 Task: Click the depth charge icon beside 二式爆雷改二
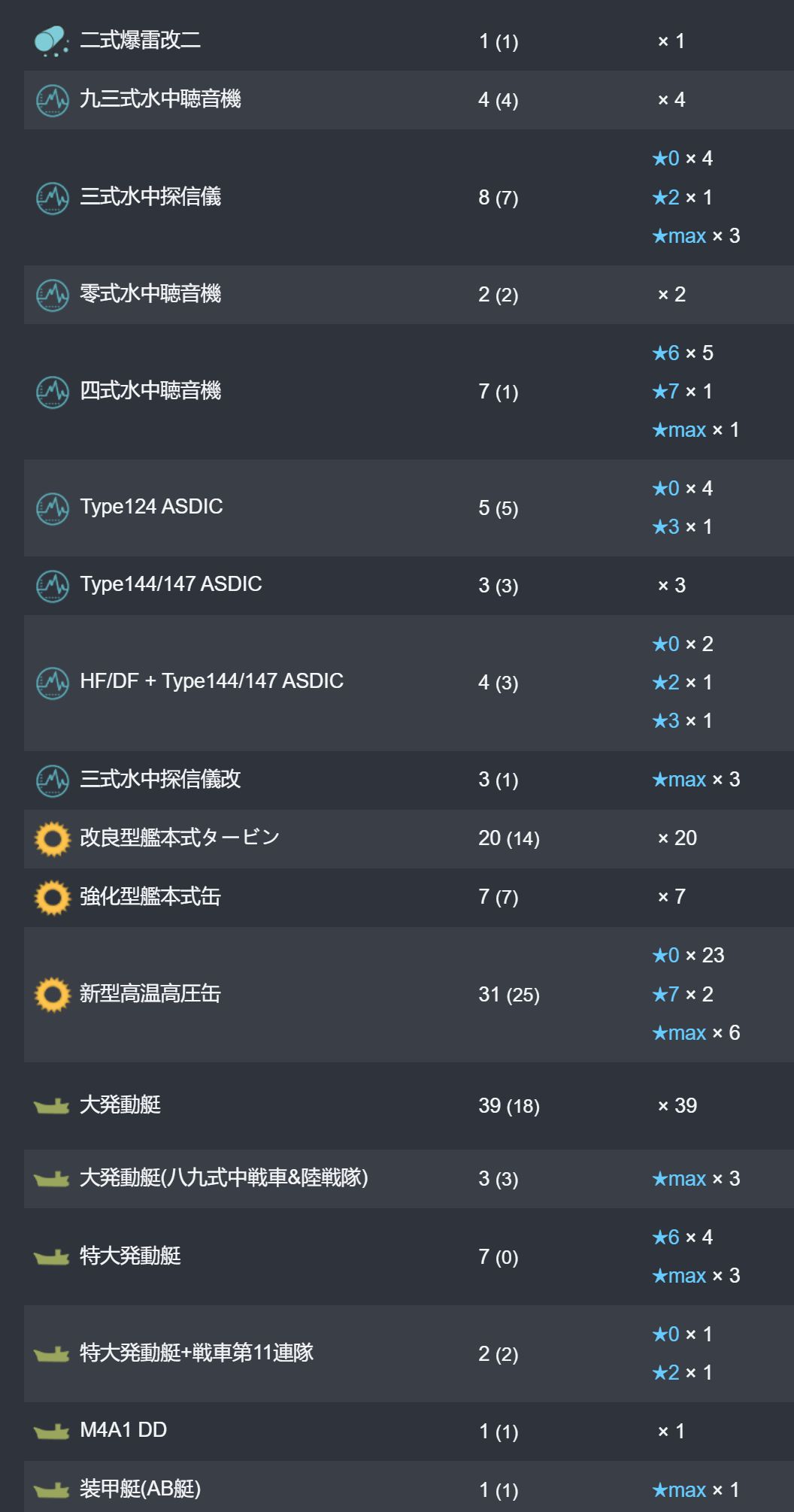51,41
